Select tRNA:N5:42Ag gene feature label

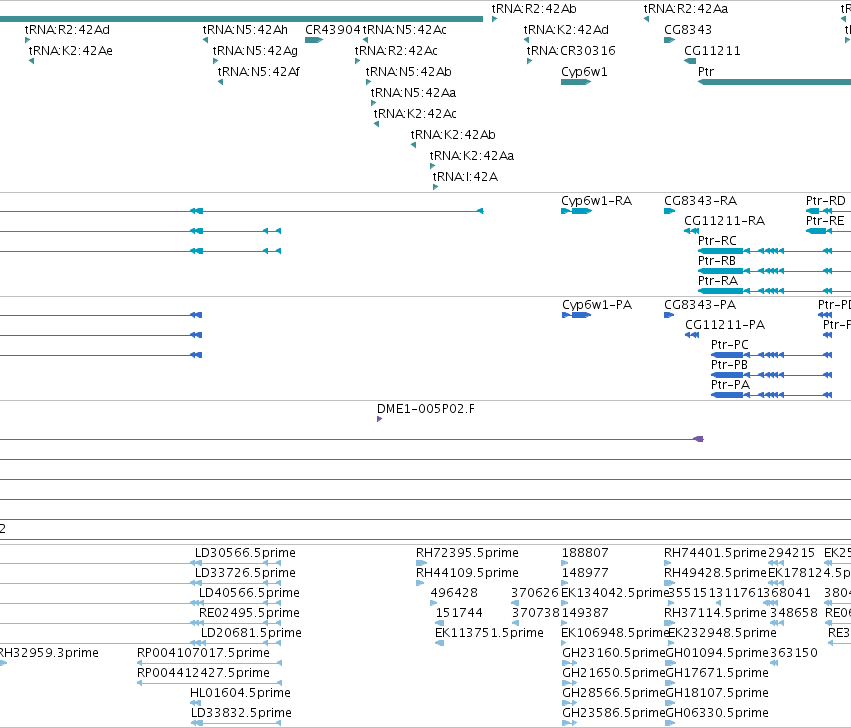255,51
